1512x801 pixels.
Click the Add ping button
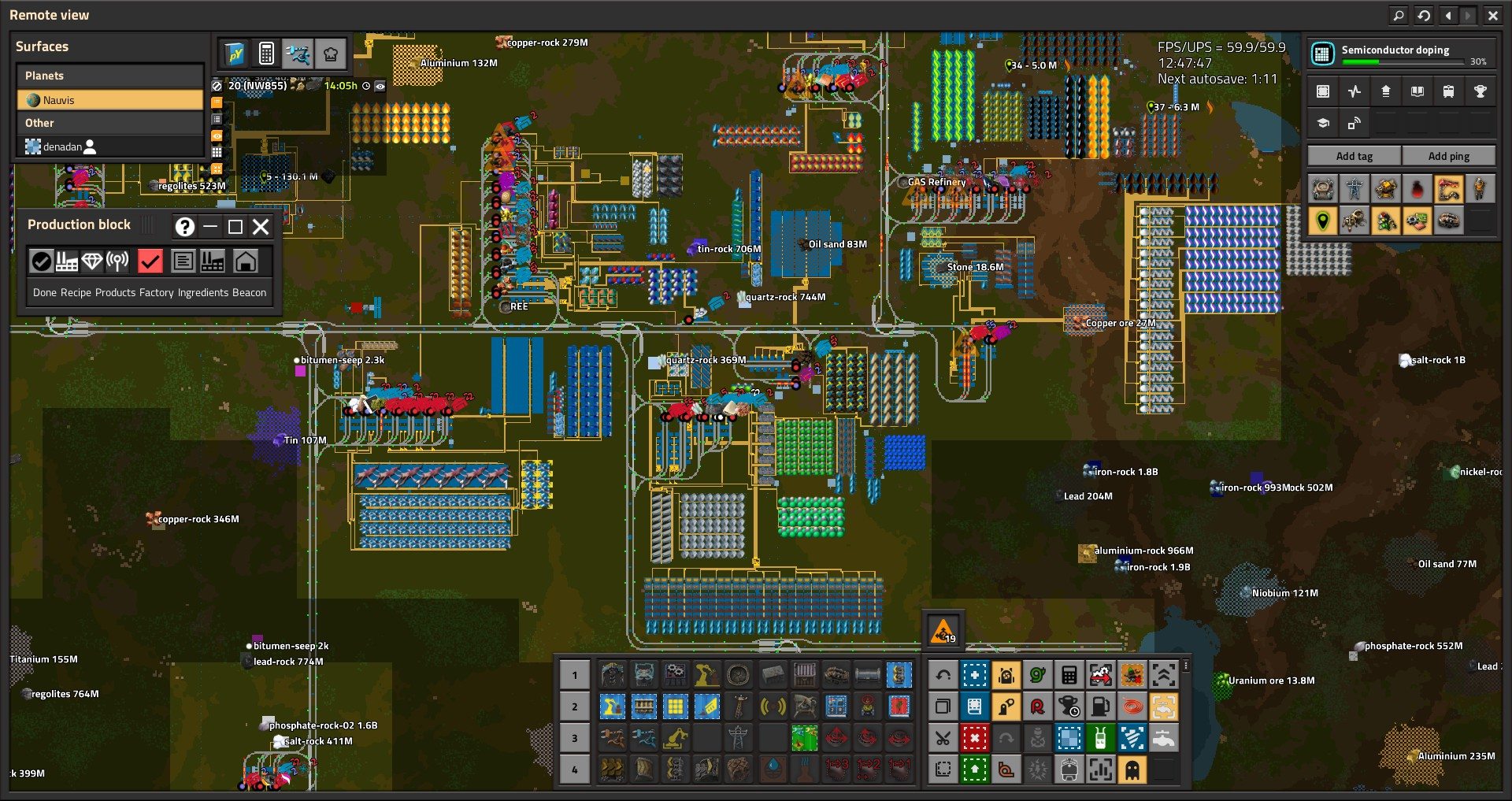click(x=1449, y=156)
